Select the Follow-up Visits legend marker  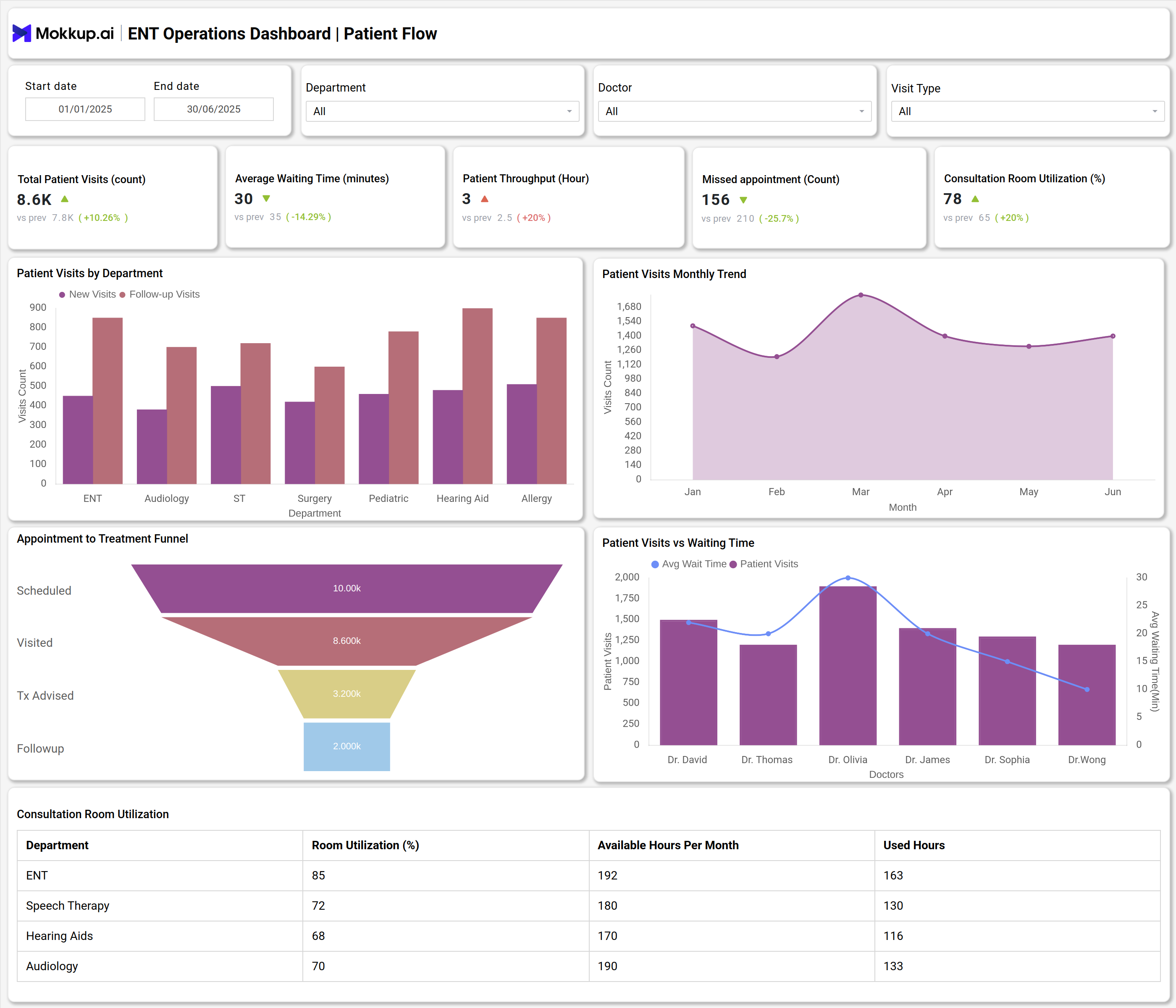(122, 294)
